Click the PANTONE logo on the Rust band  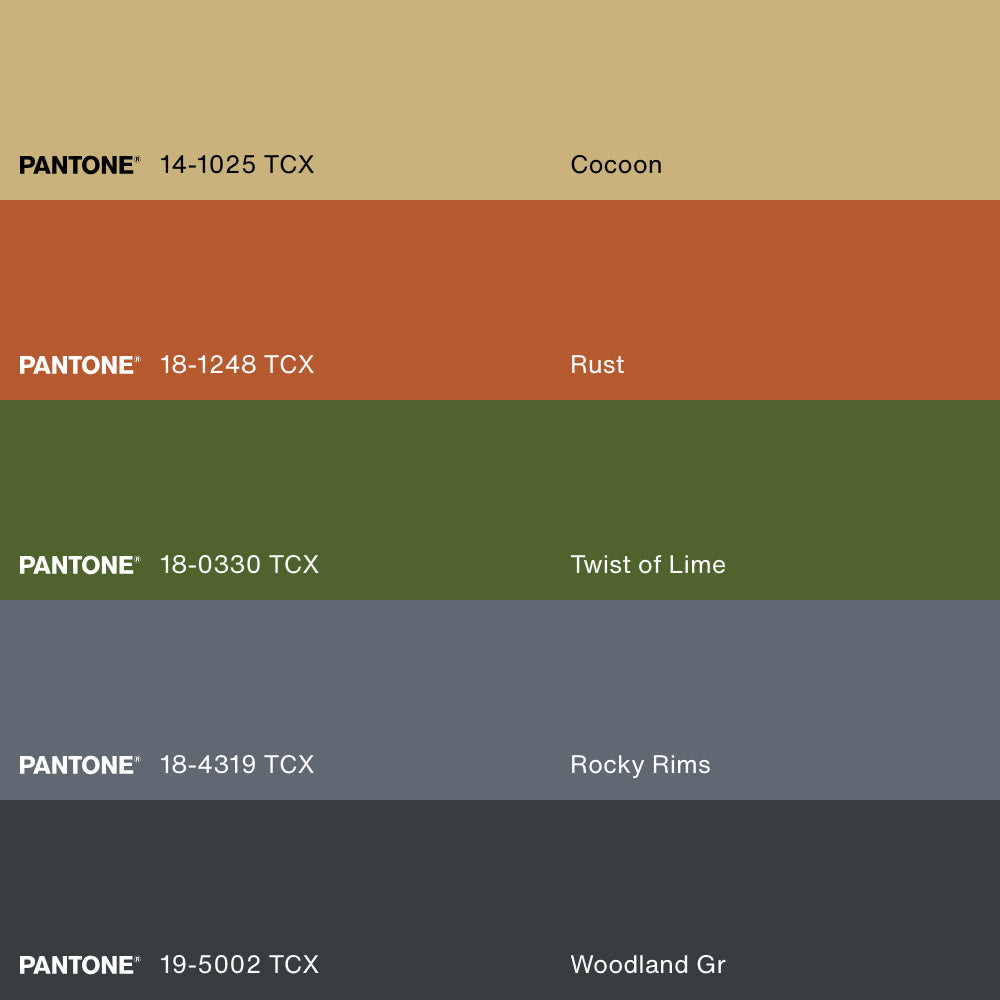pos(79,365)
